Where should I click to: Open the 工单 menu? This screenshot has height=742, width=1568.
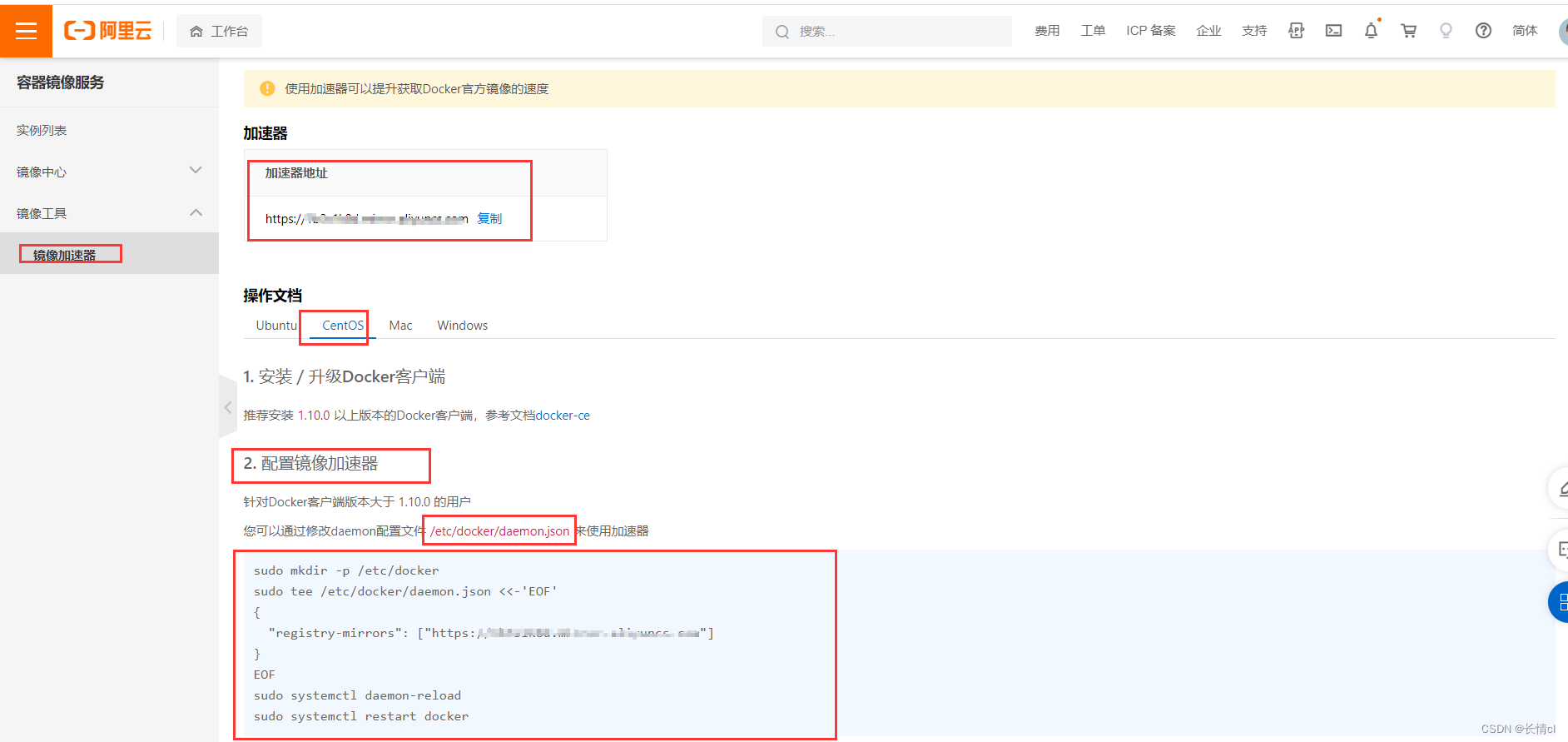(1093, 31)
